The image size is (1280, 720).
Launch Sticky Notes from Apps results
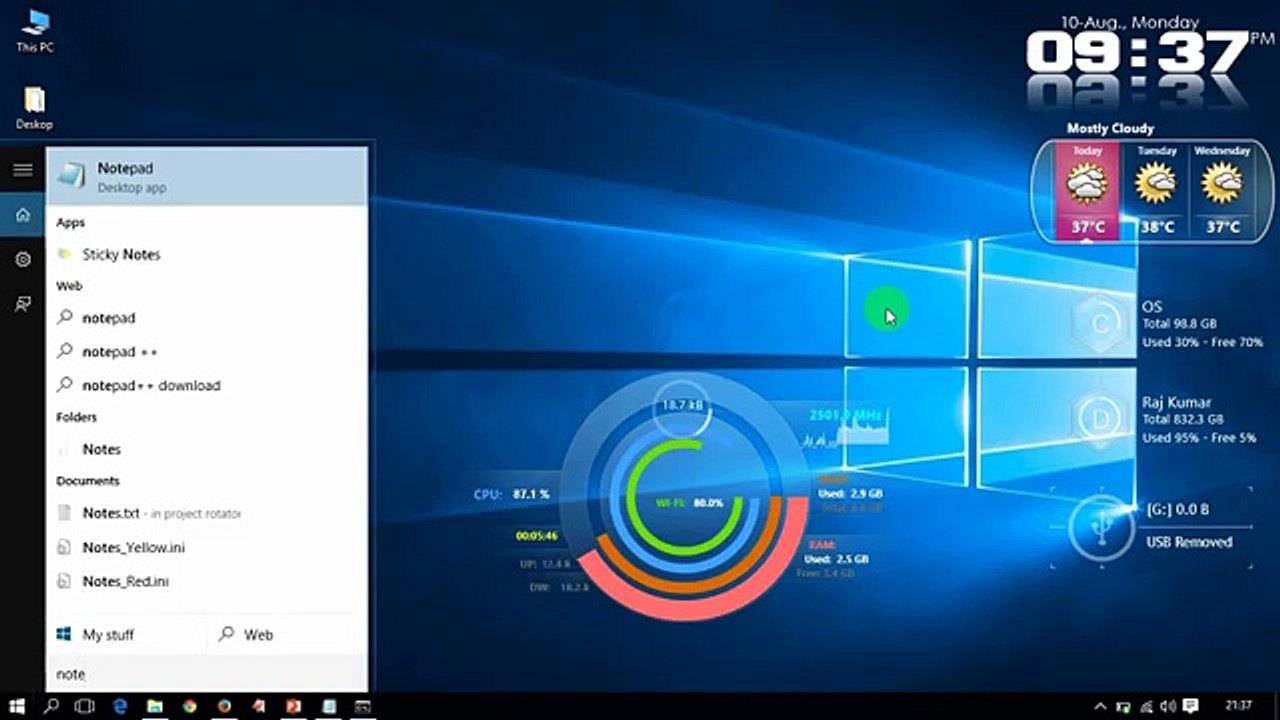click(x=207, y=254)
